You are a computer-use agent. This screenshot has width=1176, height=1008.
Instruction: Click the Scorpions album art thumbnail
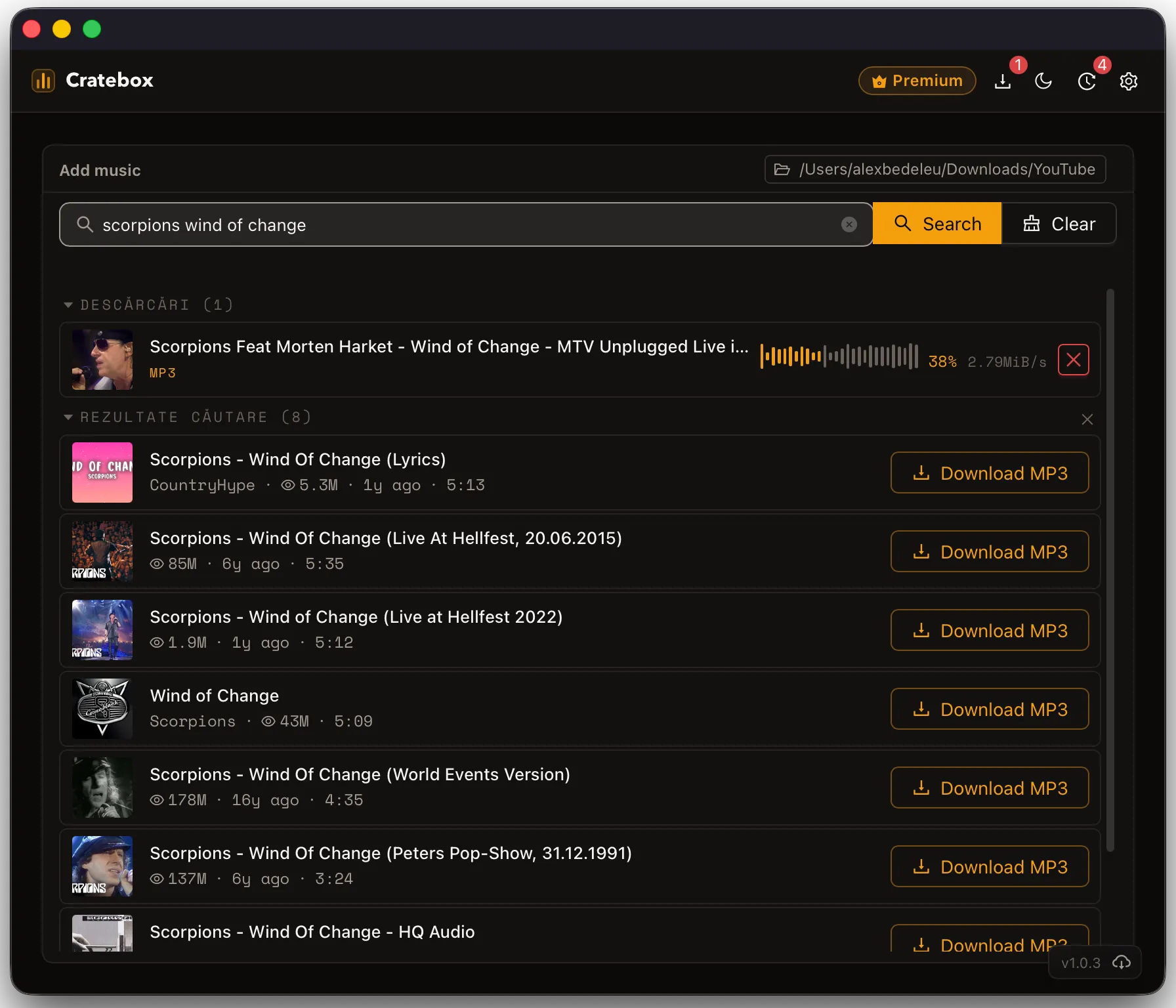(x=102, y=709)
